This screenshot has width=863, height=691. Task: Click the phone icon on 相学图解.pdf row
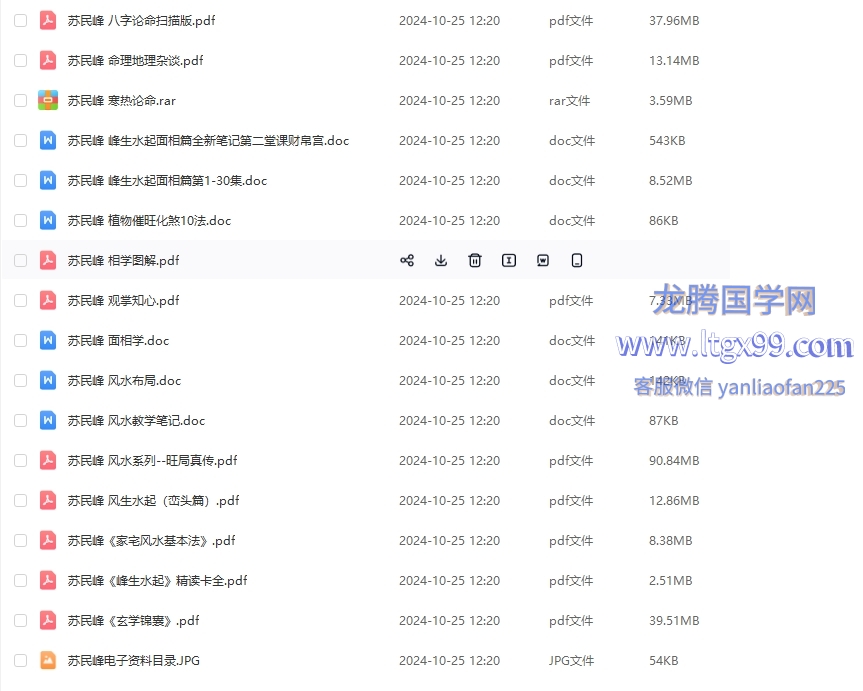tap(577, 260)
